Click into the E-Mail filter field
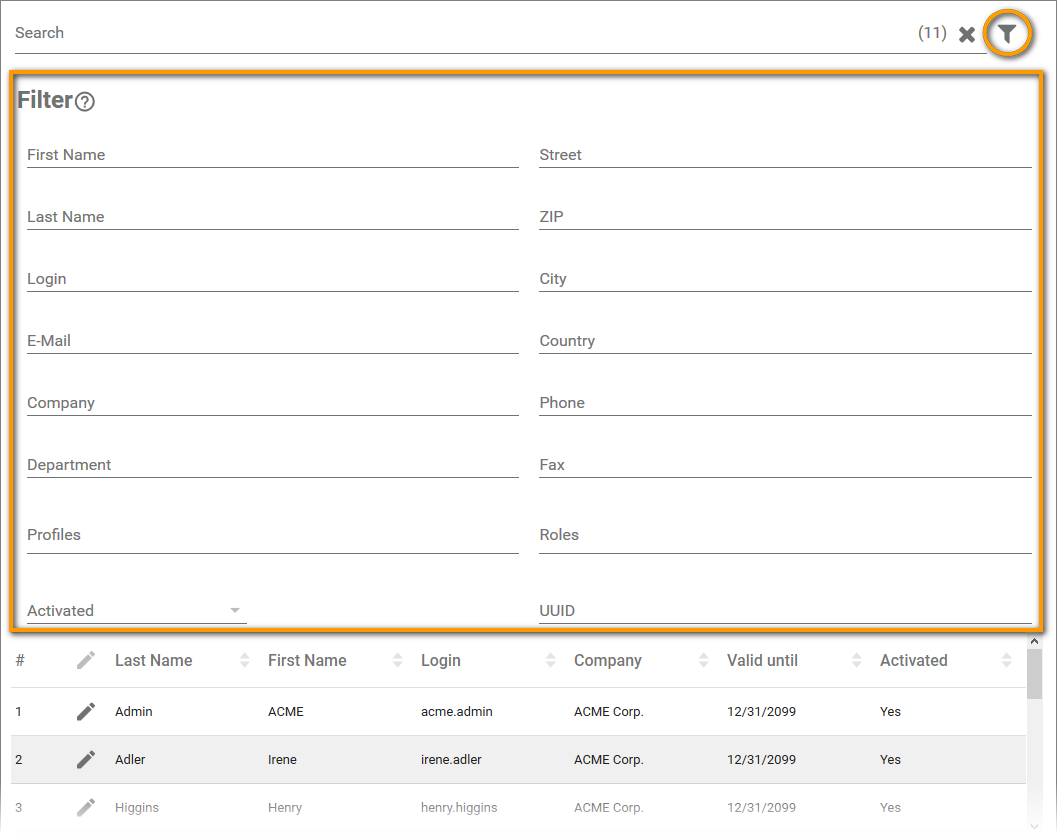The height and width of the screenshot is (836, 1057). pos(272,342)
